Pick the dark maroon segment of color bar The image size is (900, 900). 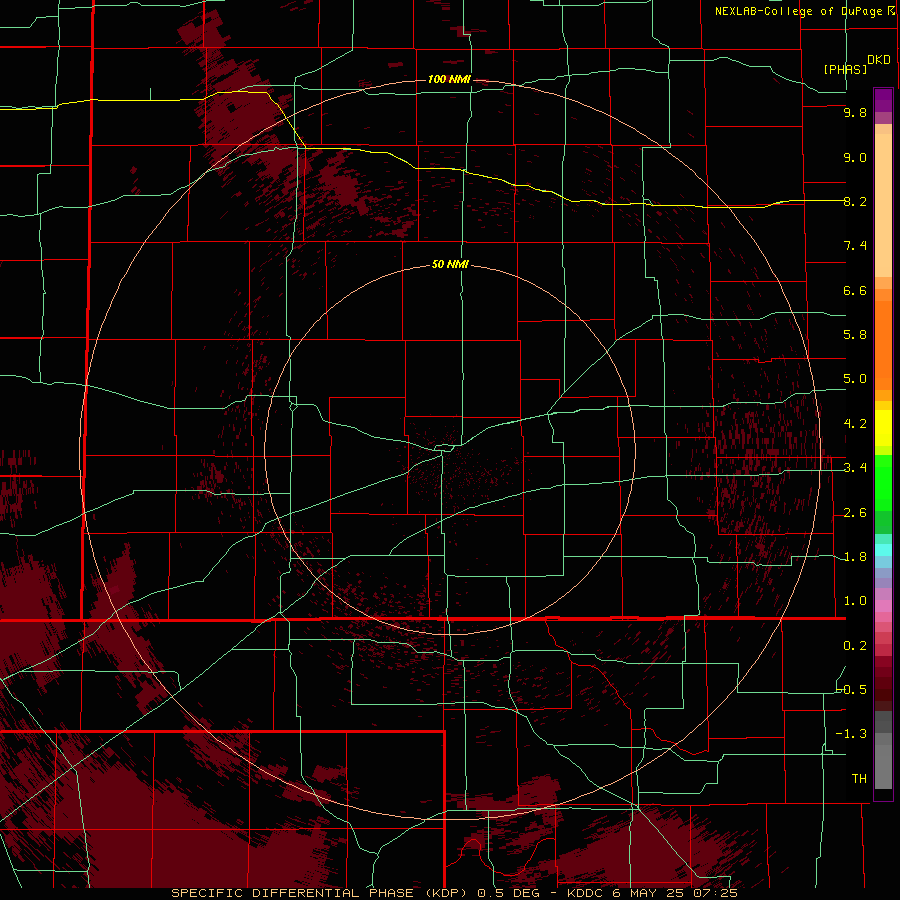point(883,683)
